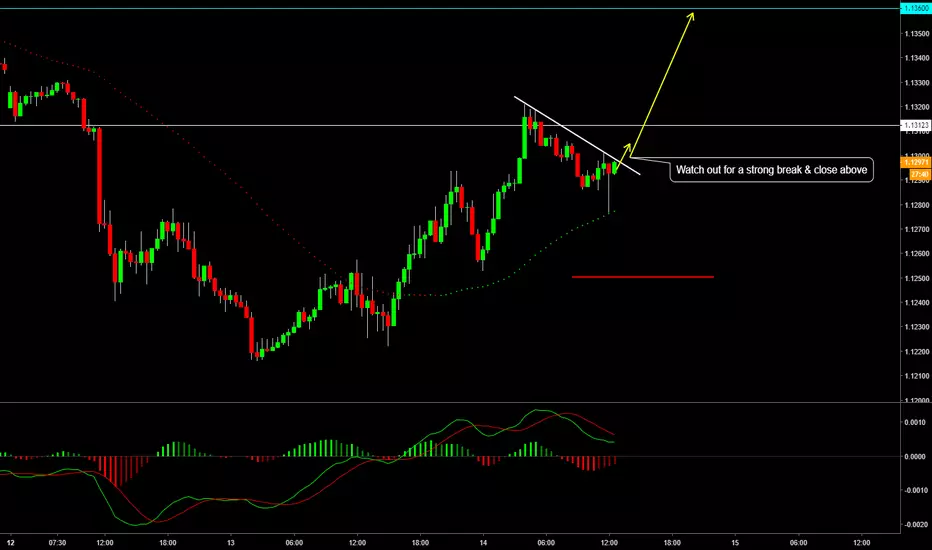Screen dimensions: 932x550
Task: Select the white 1.13123 horizontal line price tag
Action: click(916, 125)
